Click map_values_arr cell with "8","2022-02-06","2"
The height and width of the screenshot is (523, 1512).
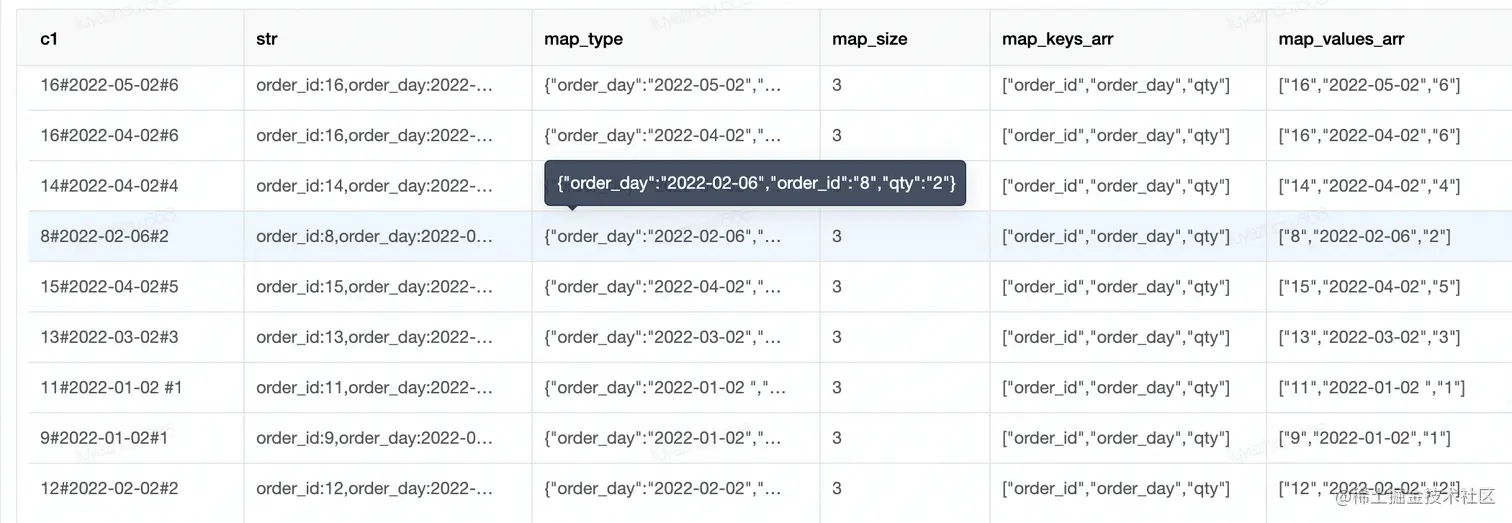(x=1364, y=236)
